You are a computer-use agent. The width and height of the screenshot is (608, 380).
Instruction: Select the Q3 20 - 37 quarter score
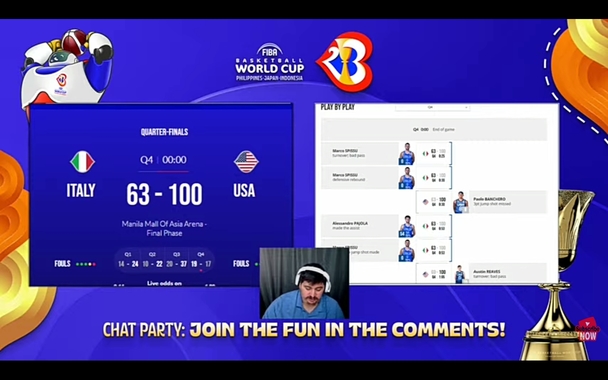coord(177,260)
